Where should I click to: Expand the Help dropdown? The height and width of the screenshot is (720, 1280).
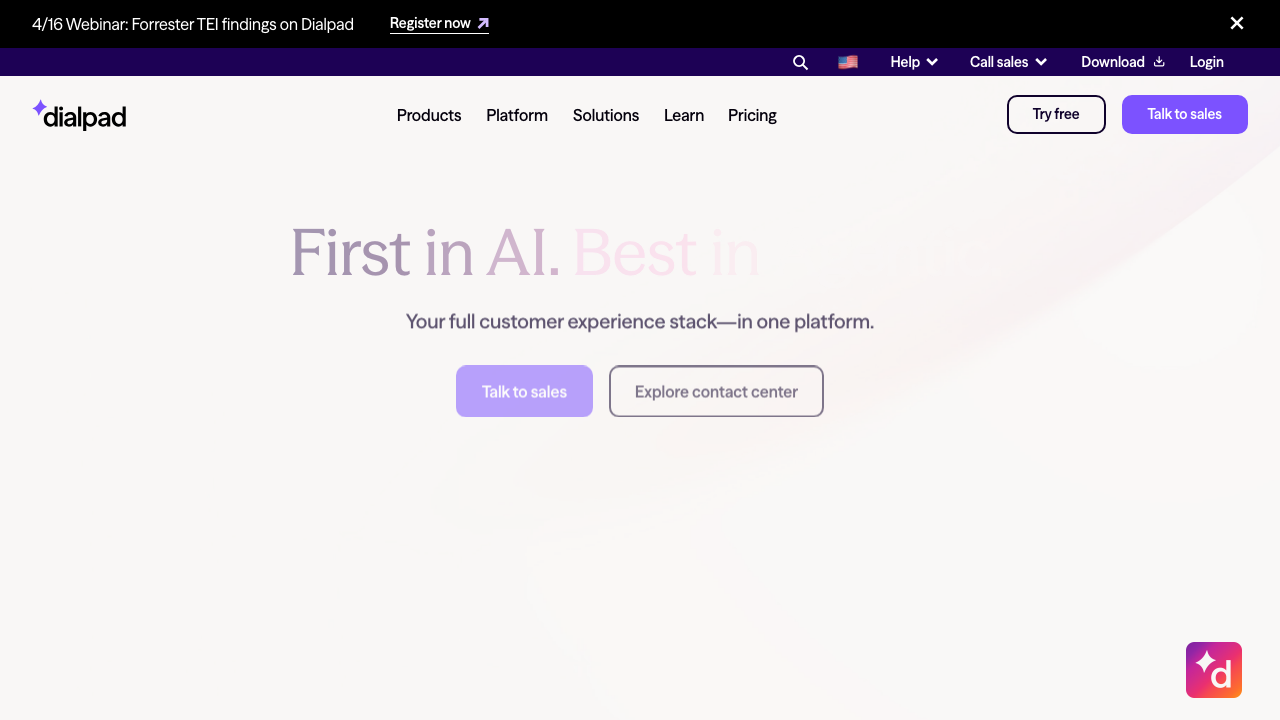coord(914,62)
